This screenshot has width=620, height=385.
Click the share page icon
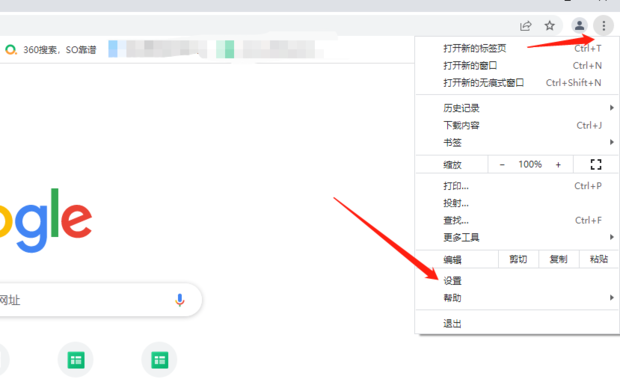coord(525,26)
